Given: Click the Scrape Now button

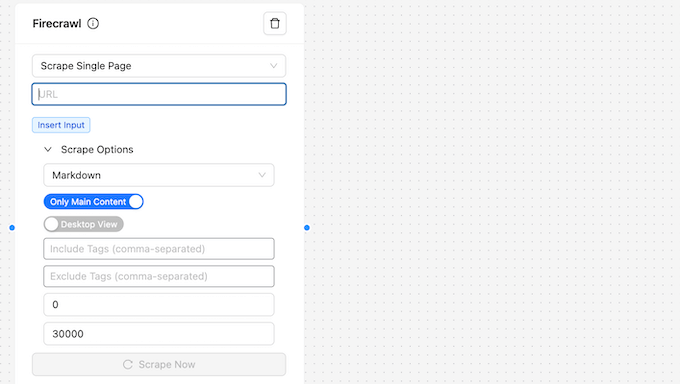Looking at the screenshot, I should 159,364.
